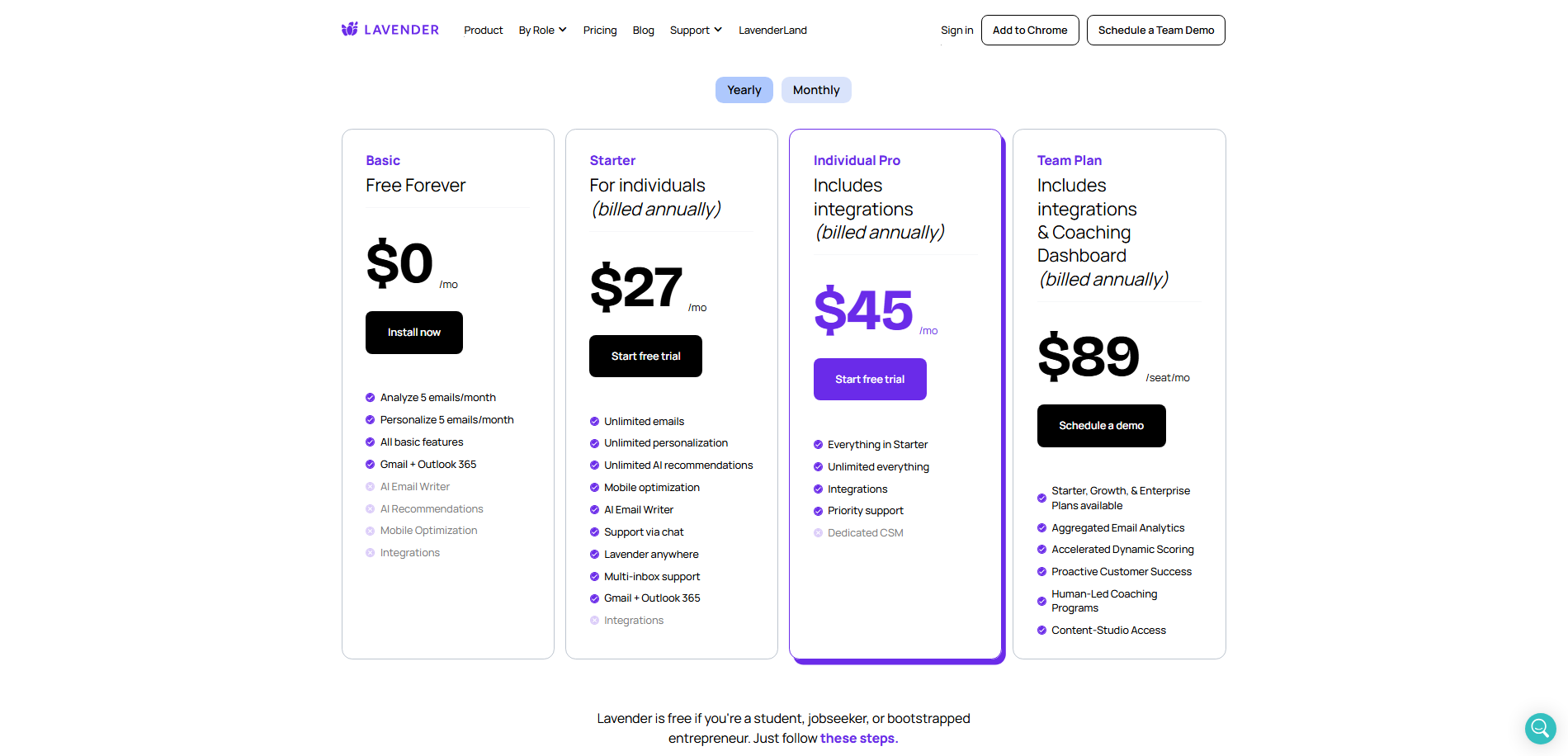This screenshot has height=756, width=1568.
Task: Click the disabled icon beside AI Email Writer
Action: [371, 487]
